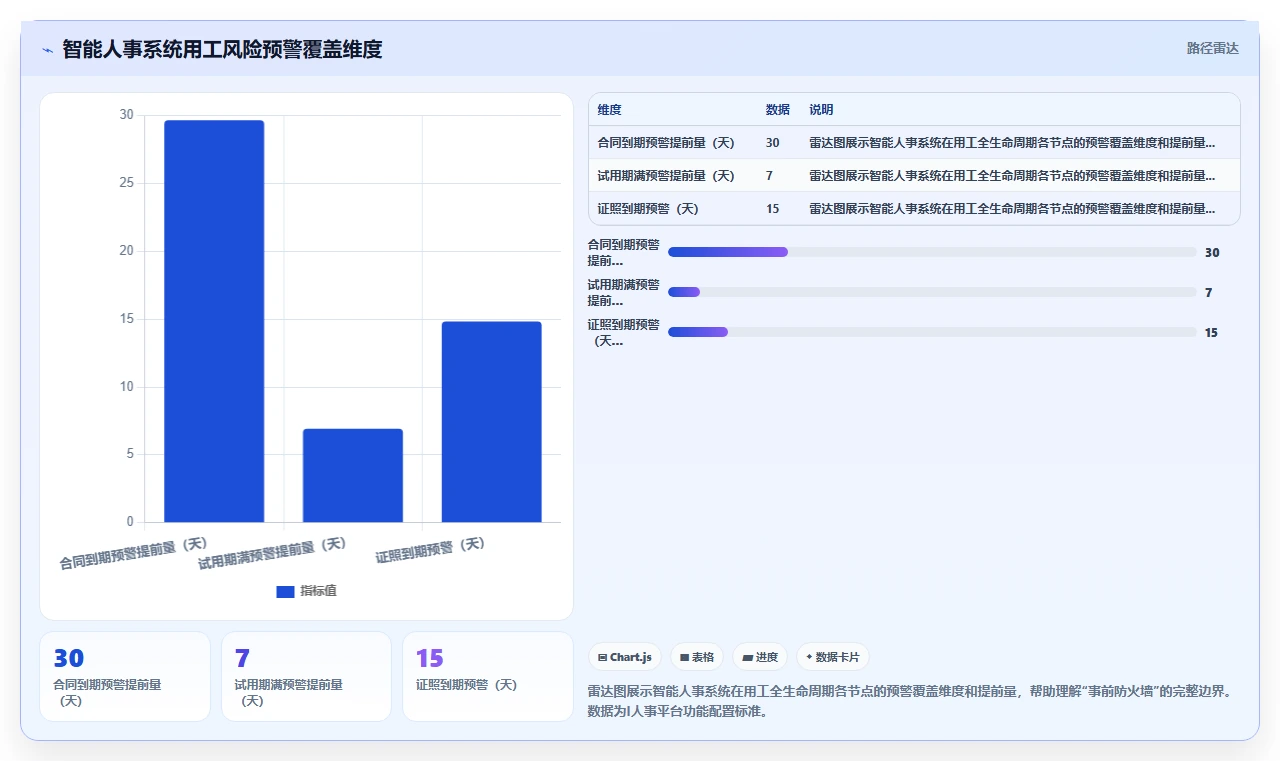Click the tallest bar for 合同到期预警提前量
1280x761 pixels.
point(214,321)
